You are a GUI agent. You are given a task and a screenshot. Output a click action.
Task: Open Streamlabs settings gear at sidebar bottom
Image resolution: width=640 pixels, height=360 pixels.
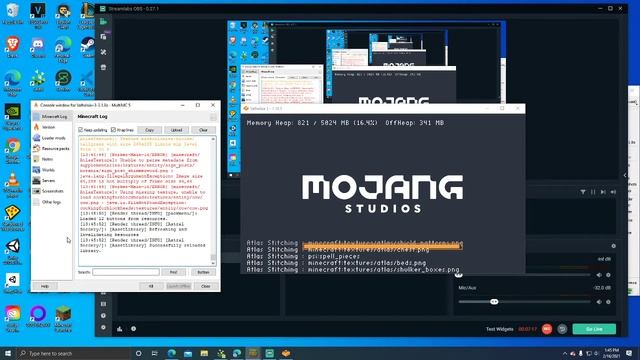103,327
